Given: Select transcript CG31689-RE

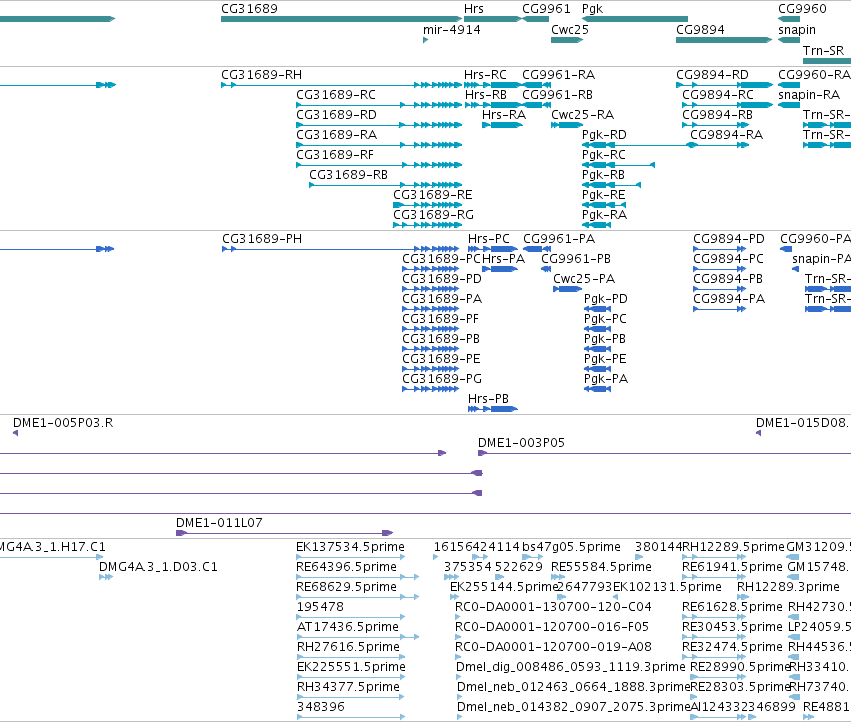Looking at the screenshot, I should pyautogui.click(x=428, y=205).
